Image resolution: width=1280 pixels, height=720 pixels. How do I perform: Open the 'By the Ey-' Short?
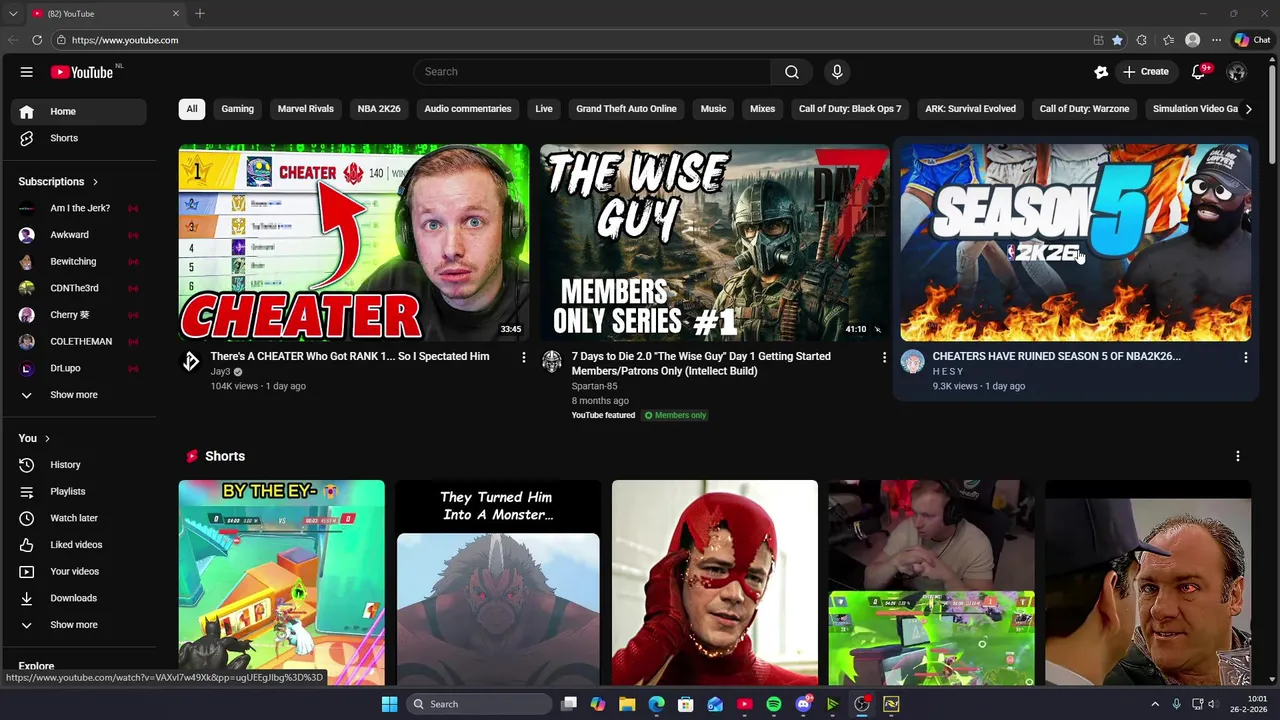coord(282,583)
